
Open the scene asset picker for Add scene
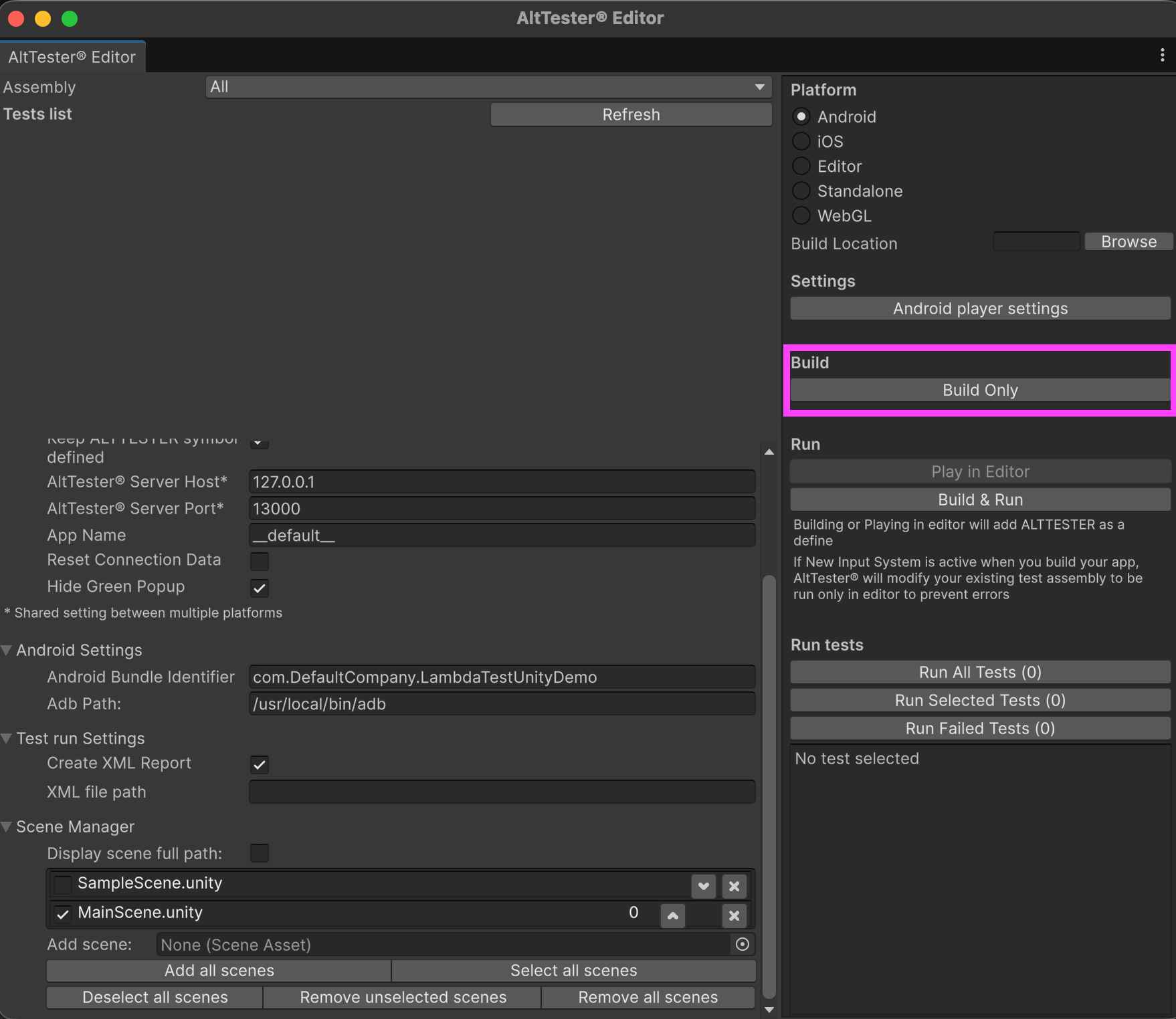(x=742, y=944)
